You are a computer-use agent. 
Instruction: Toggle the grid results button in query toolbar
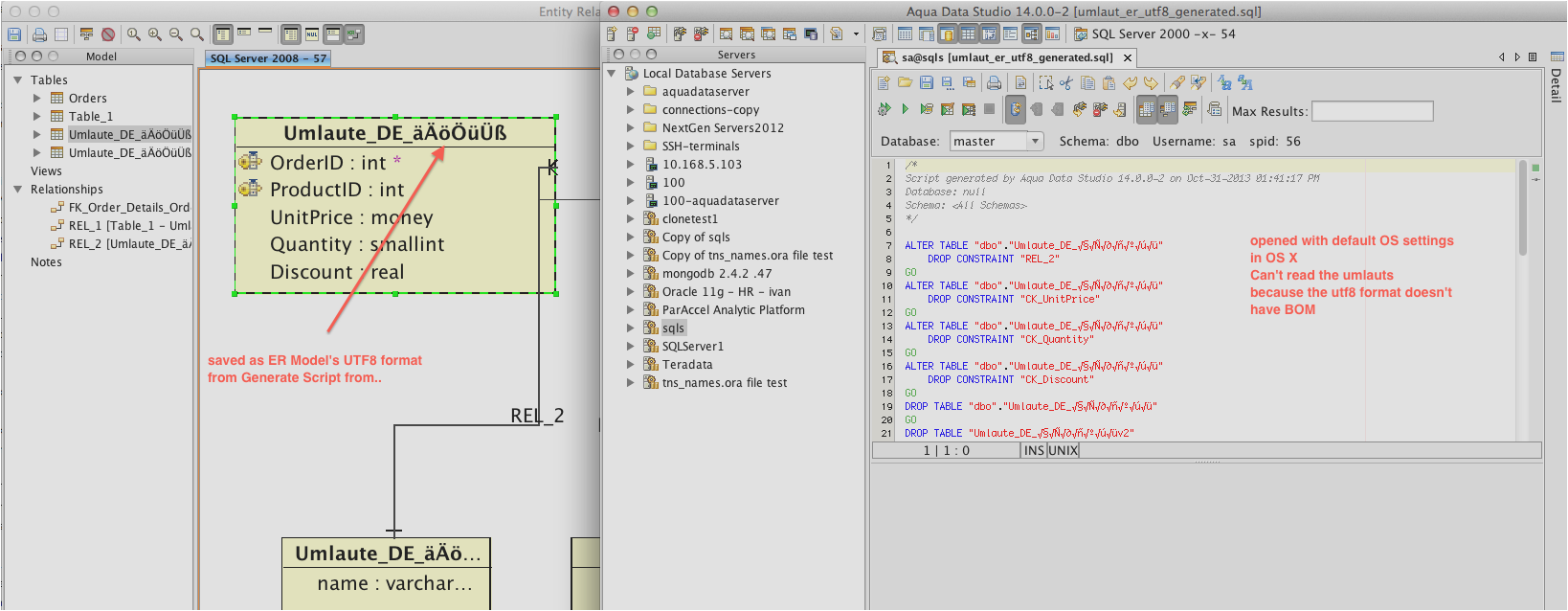1146,110
